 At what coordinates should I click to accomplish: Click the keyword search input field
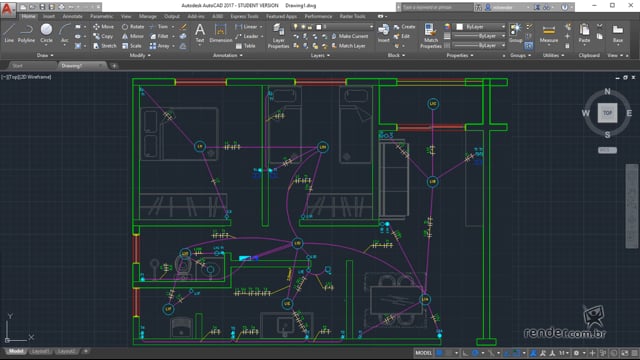(437, 7)
